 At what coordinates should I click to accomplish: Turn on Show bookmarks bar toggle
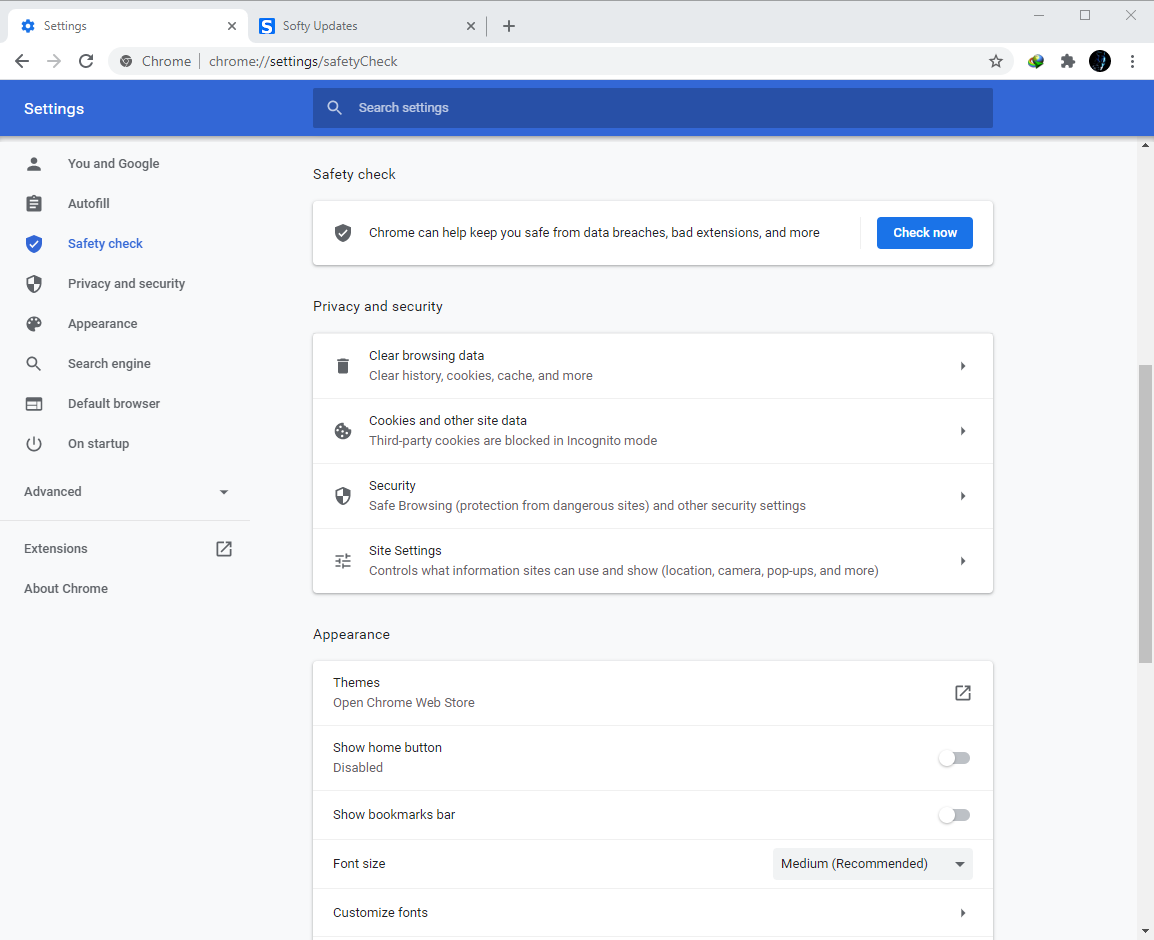coord(954,815)
